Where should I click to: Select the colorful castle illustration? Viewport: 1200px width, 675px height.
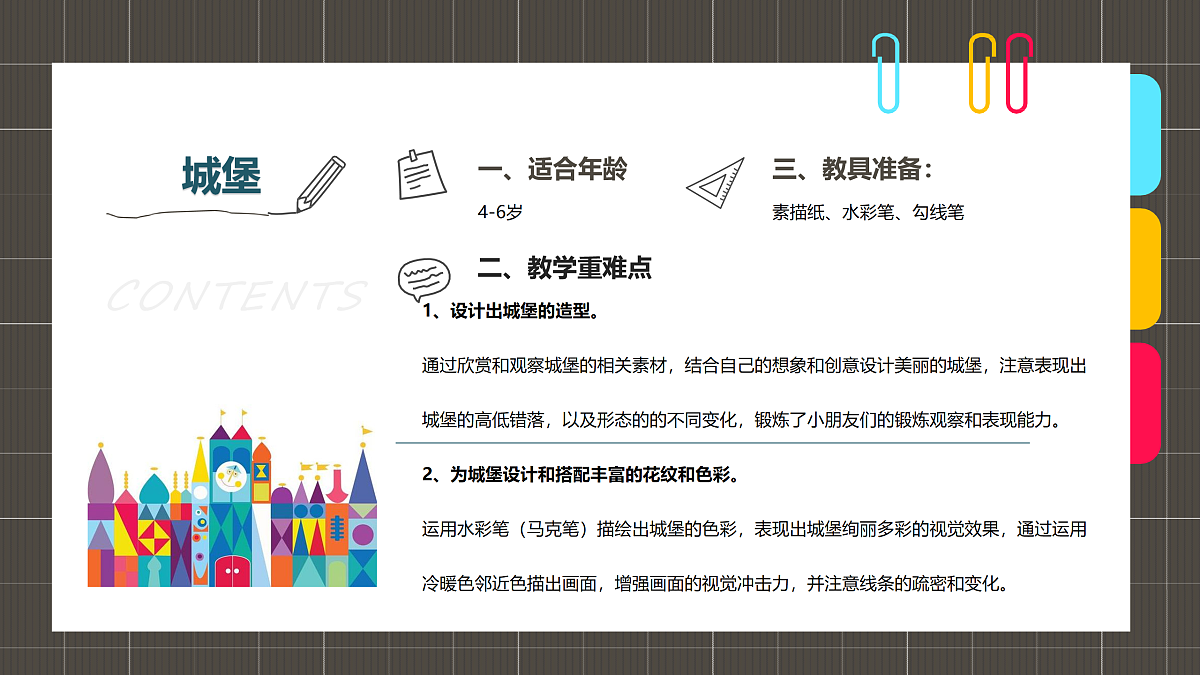(233, 497)
